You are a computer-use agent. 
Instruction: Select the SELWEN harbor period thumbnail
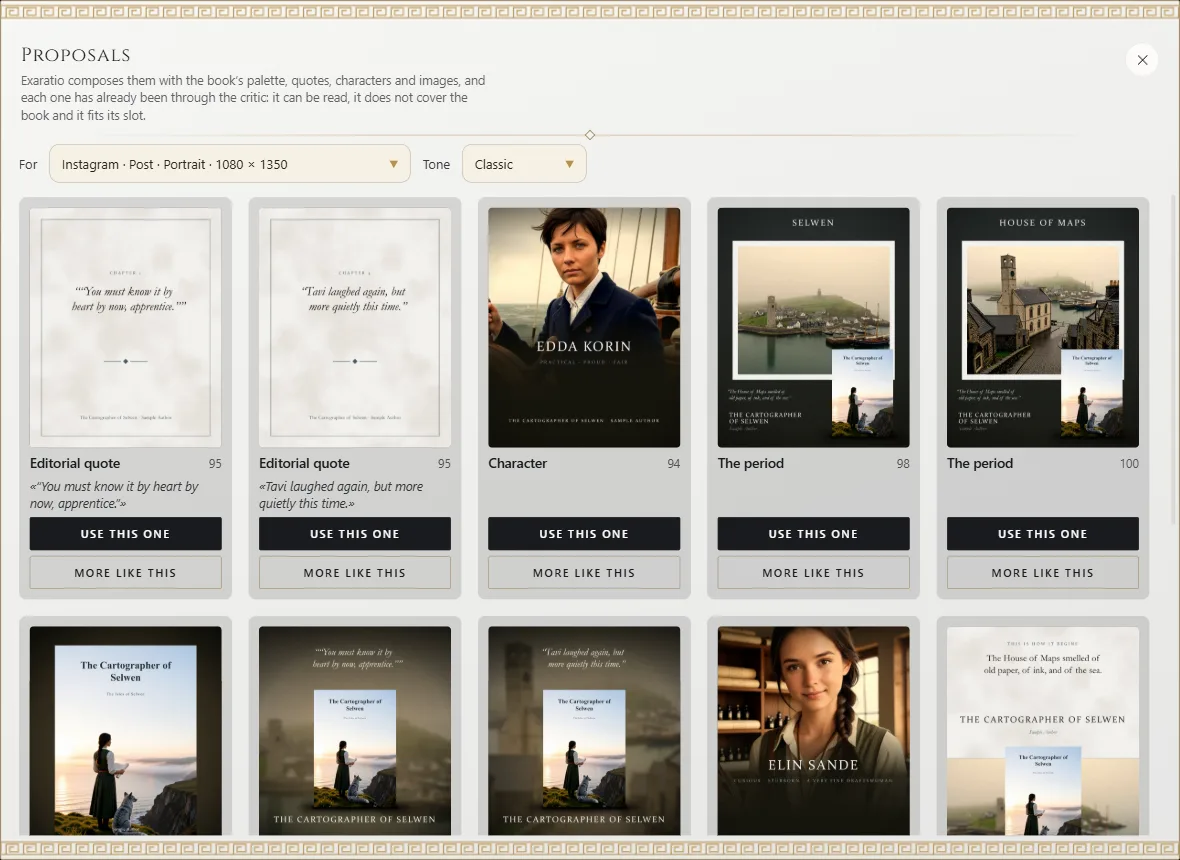click(x=814, y=327)
